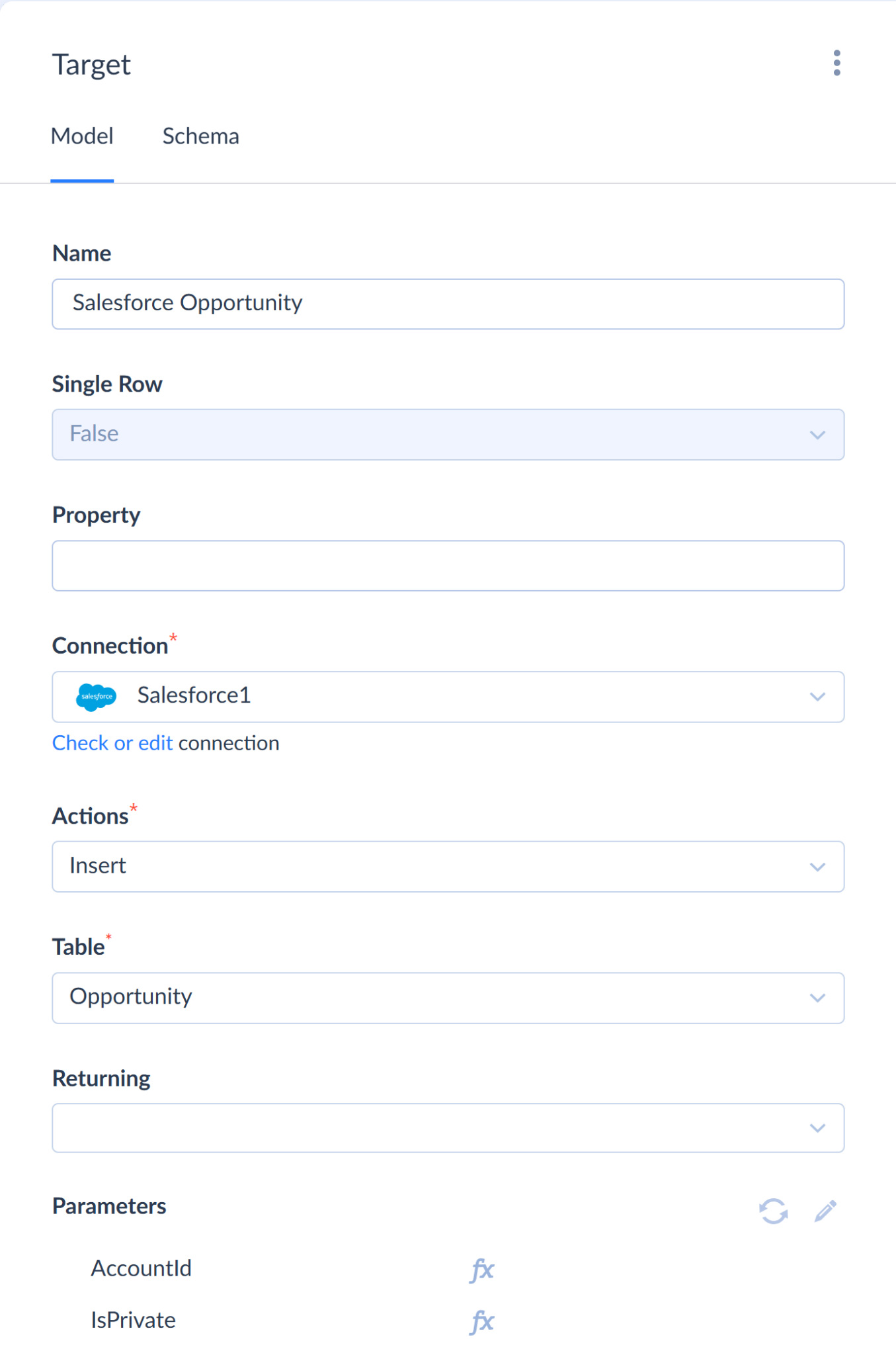The width and height of the screenshot is (896, 1355).
Task: Switch to the Schema tab
Action: click(x=200, y=136)
